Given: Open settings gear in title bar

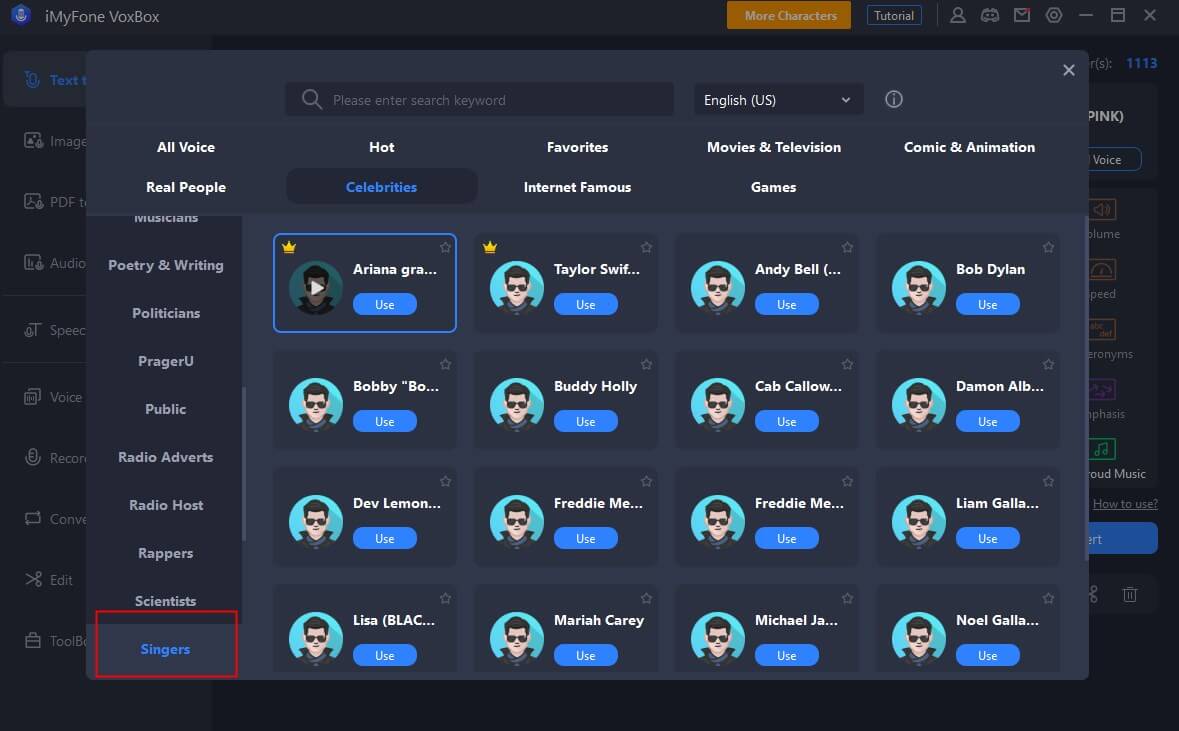Looking at the screenshot, I should point(1053,15).
